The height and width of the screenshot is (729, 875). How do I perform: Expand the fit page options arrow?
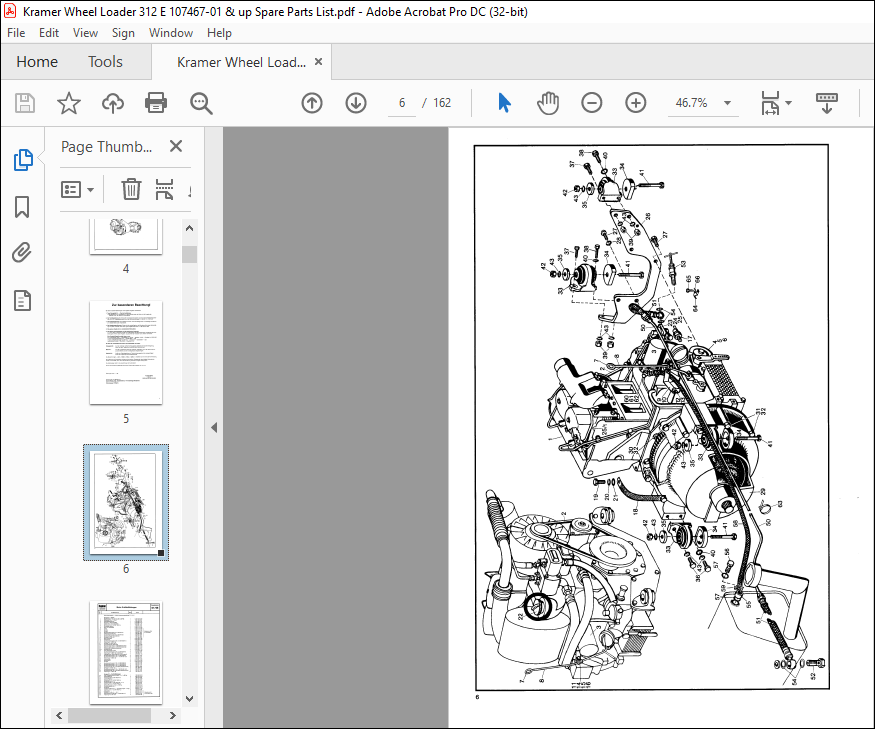(789, 103)
